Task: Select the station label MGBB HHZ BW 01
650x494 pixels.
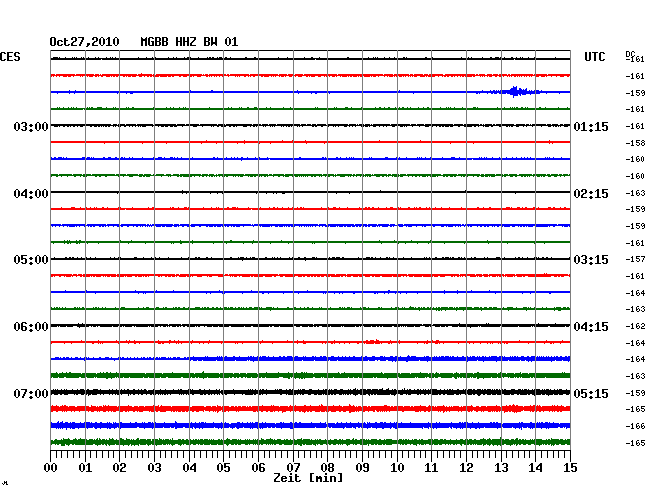Action: [x=189, y=42]
